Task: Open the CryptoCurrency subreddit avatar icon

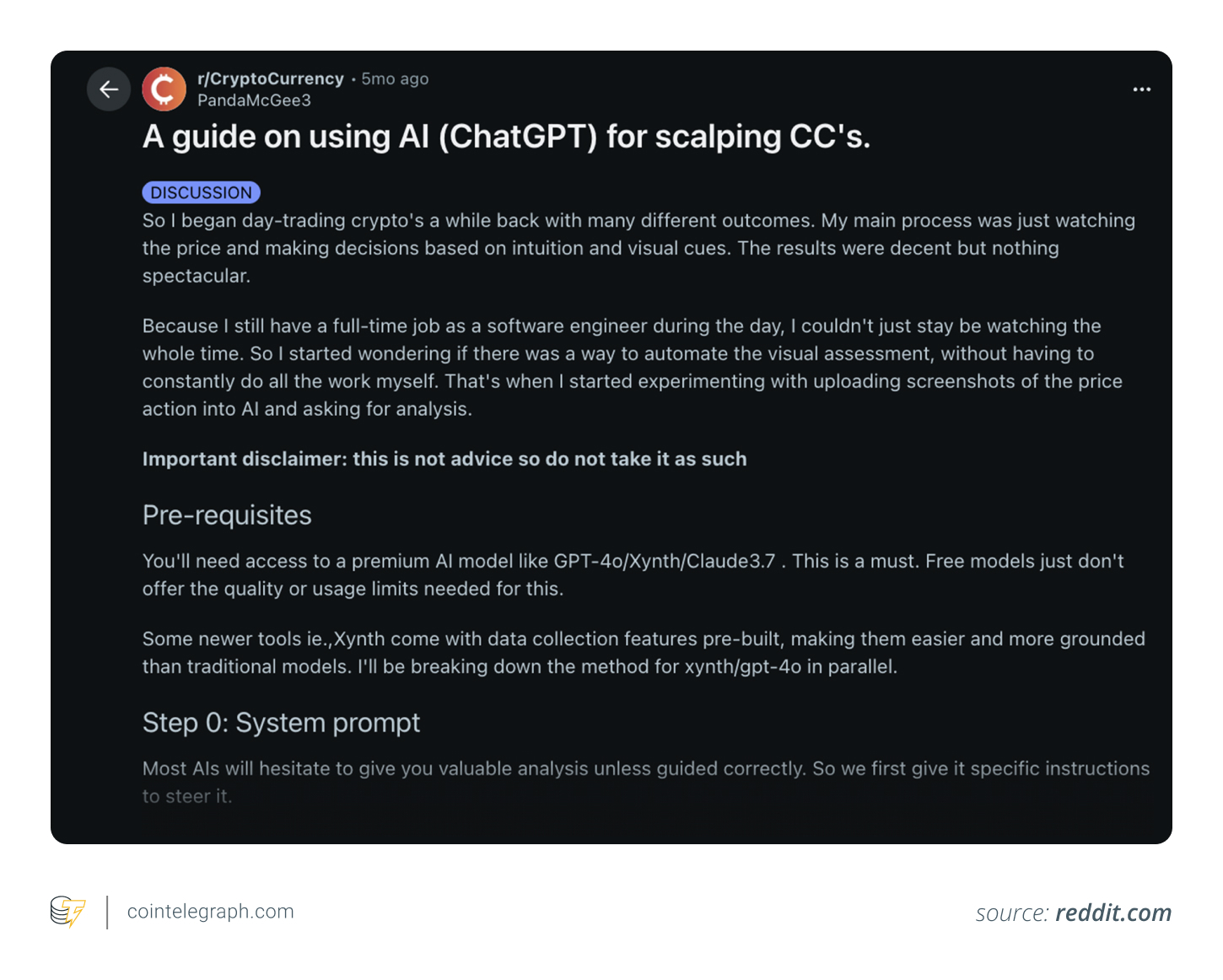Action: [x=164, y=89]
